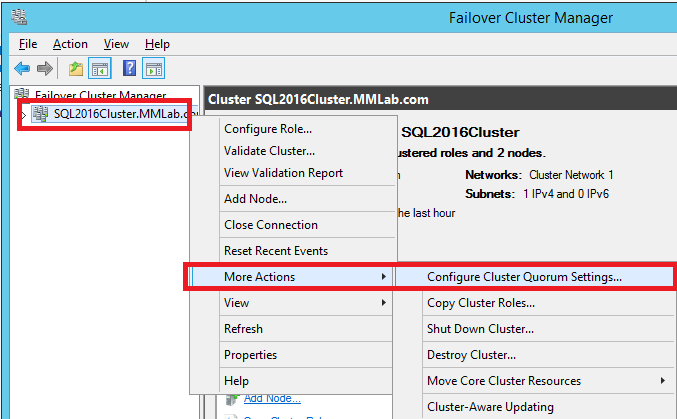Click the SQL2016Cluster node icon in tree
677x419 pixels.
click(x=40, y=114)
